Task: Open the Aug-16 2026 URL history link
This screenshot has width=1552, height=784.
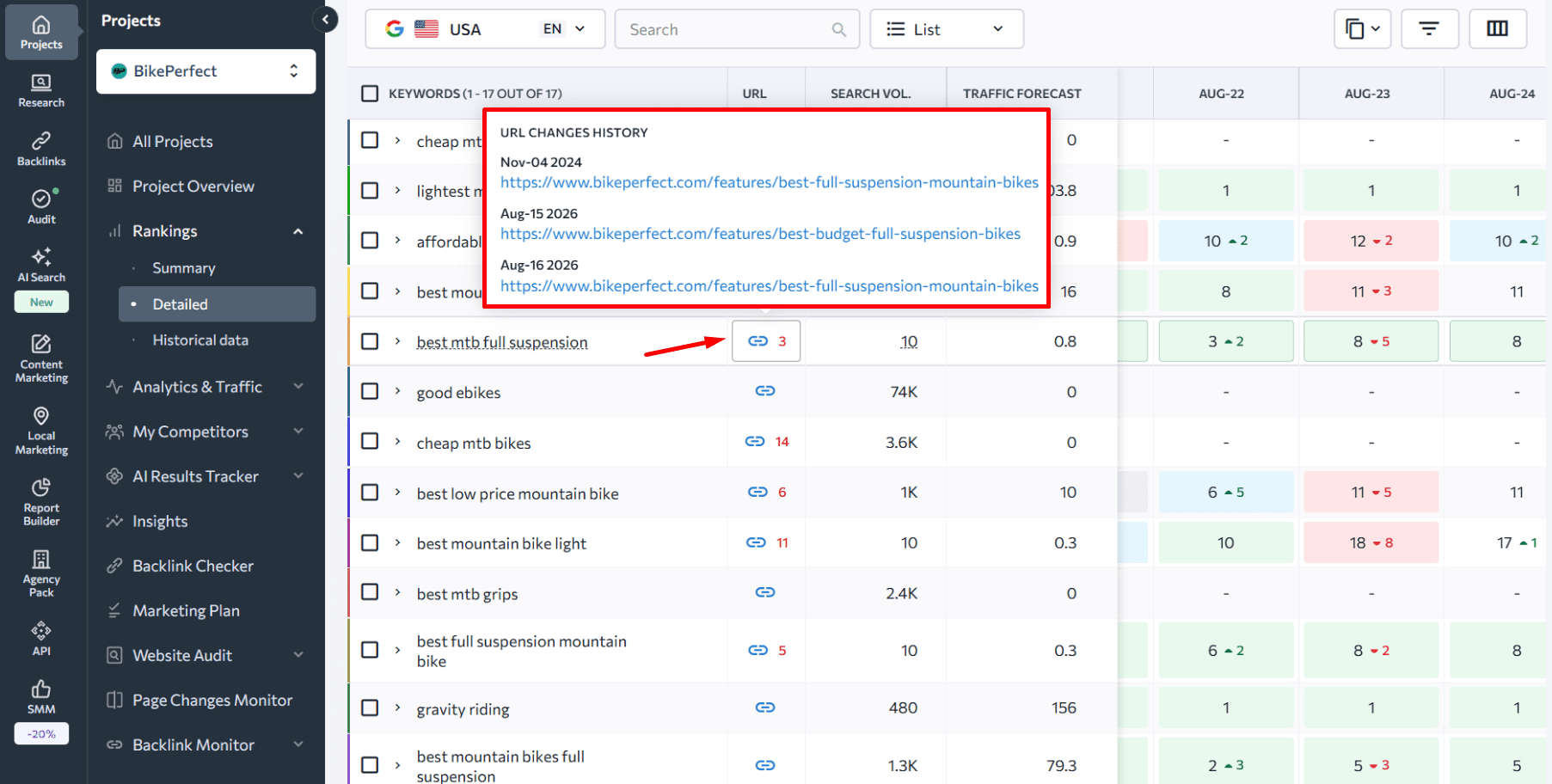Action: [770, 285]
